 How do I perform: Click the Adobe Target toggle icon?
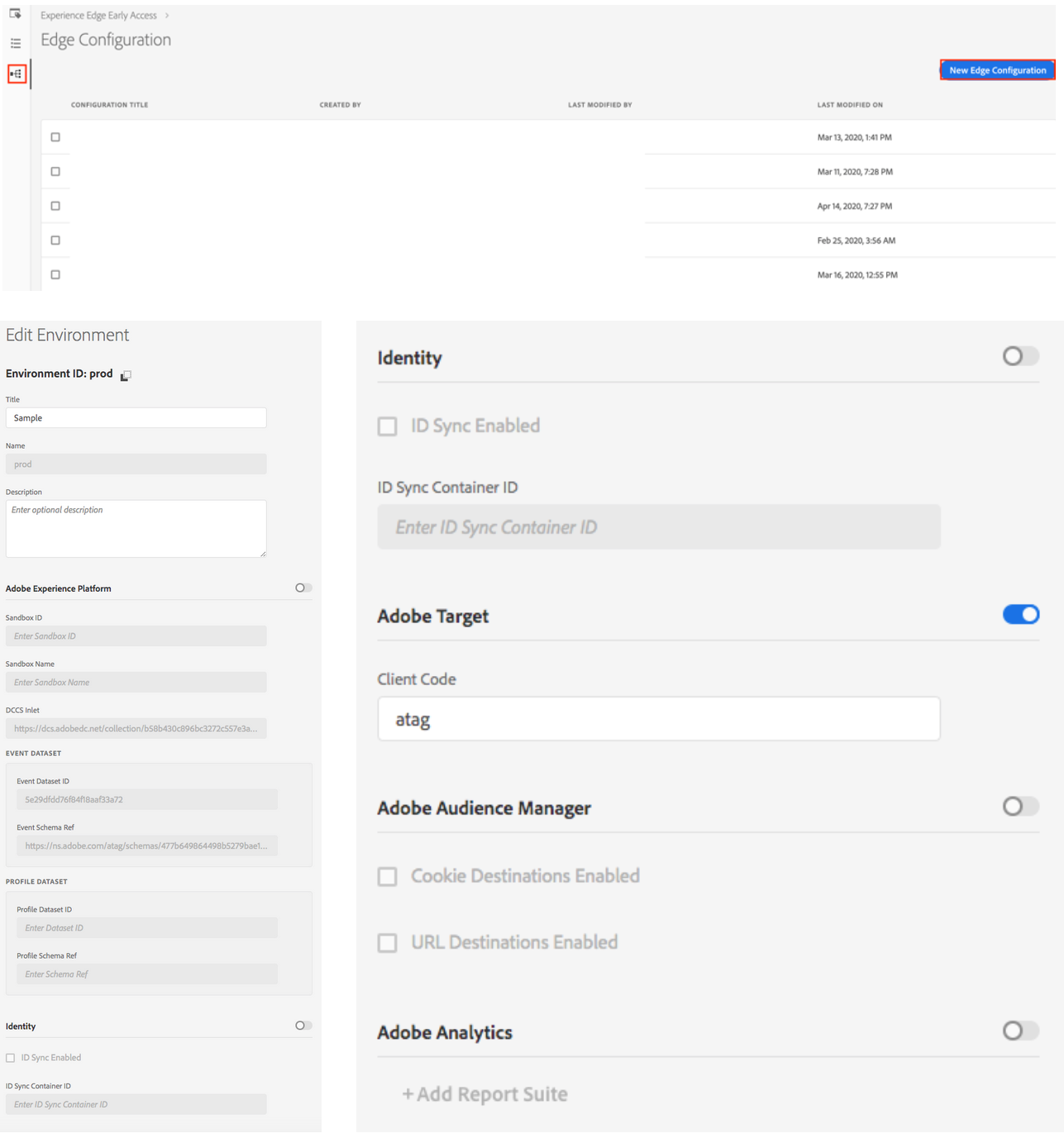pyautogui.click(x=1020, y=614)
